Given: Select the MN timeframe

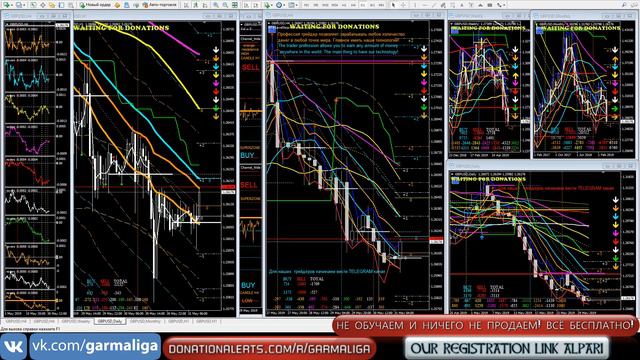Looking at the screenshot, I should click(381, 5).
